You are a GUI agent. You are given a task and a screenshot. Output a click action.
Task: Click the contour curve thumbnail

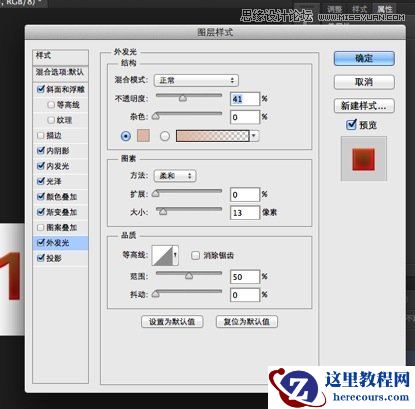pyautogui.click(x=163, y=255)
